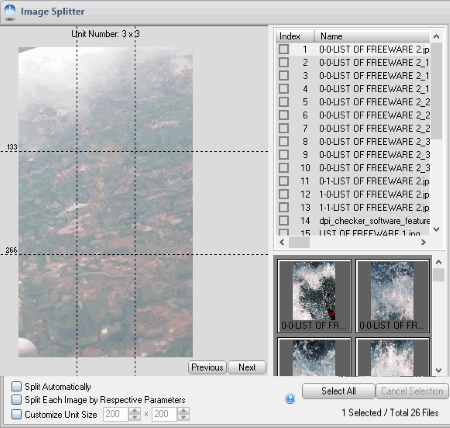The image size is (450, 428).
Task: Increase unit width with up stepper arrow
Action: [x=135, y=411]
